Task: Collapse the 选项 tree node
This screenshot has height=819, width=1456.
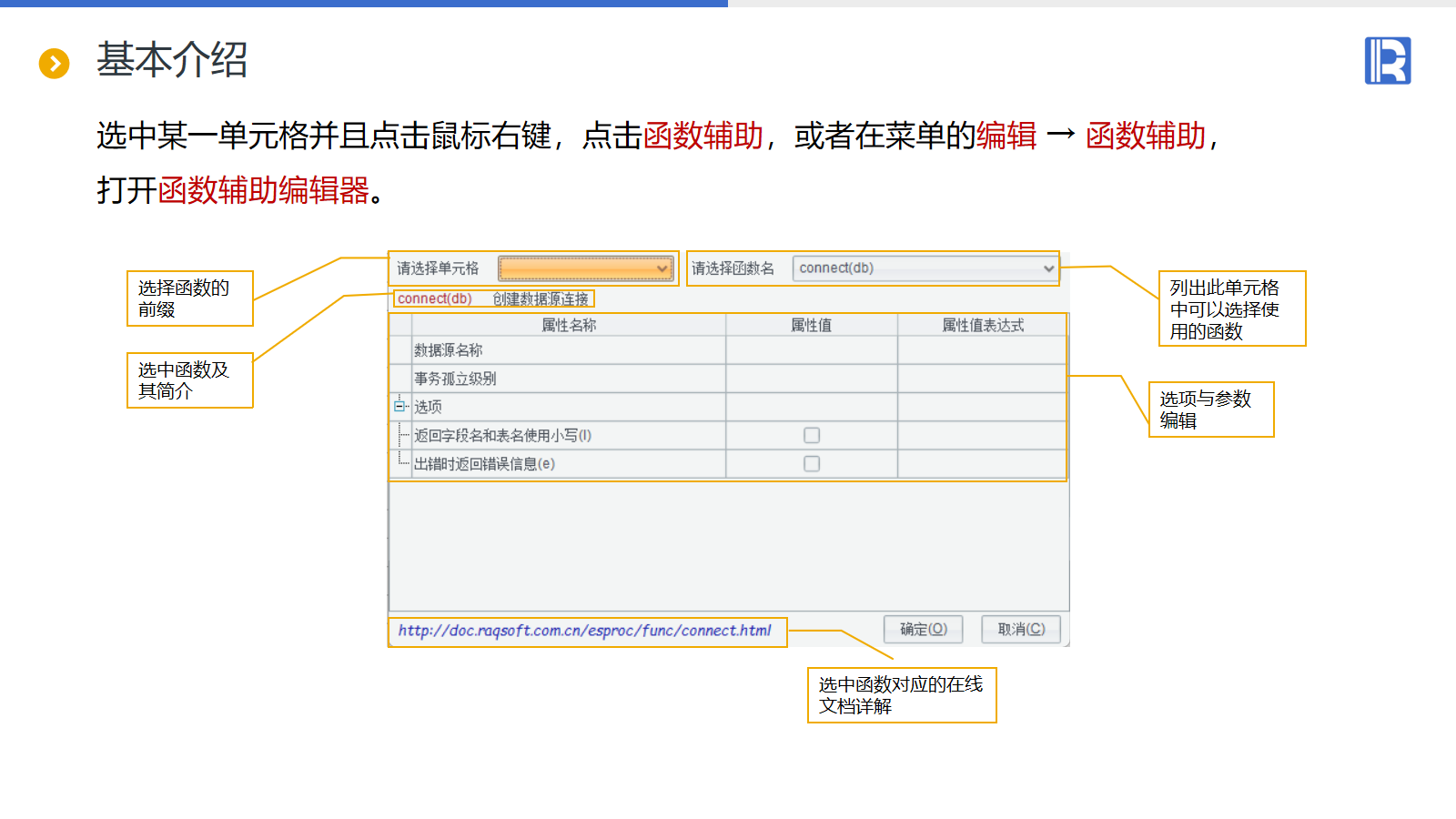Action: pos(399,407)
